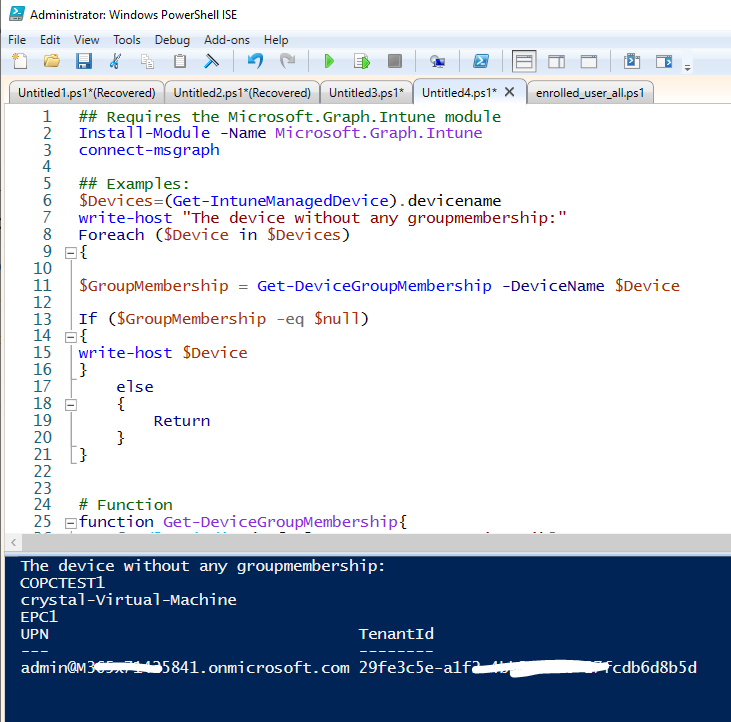Close the Untitled4.ps1 tab
Viewport: 731px width, 722px height.
pyautogui.click(x=510, y=92)
